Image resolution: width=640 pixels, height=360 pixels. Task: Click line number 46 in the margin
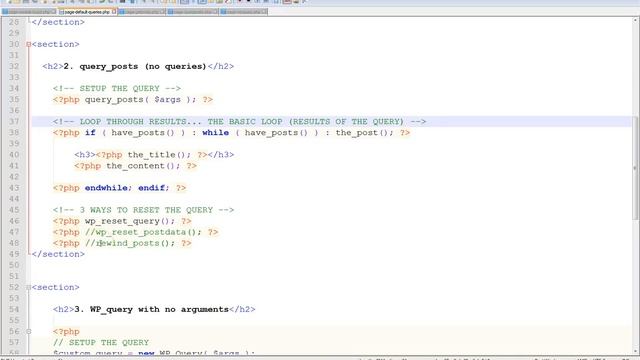coord(14,221)
